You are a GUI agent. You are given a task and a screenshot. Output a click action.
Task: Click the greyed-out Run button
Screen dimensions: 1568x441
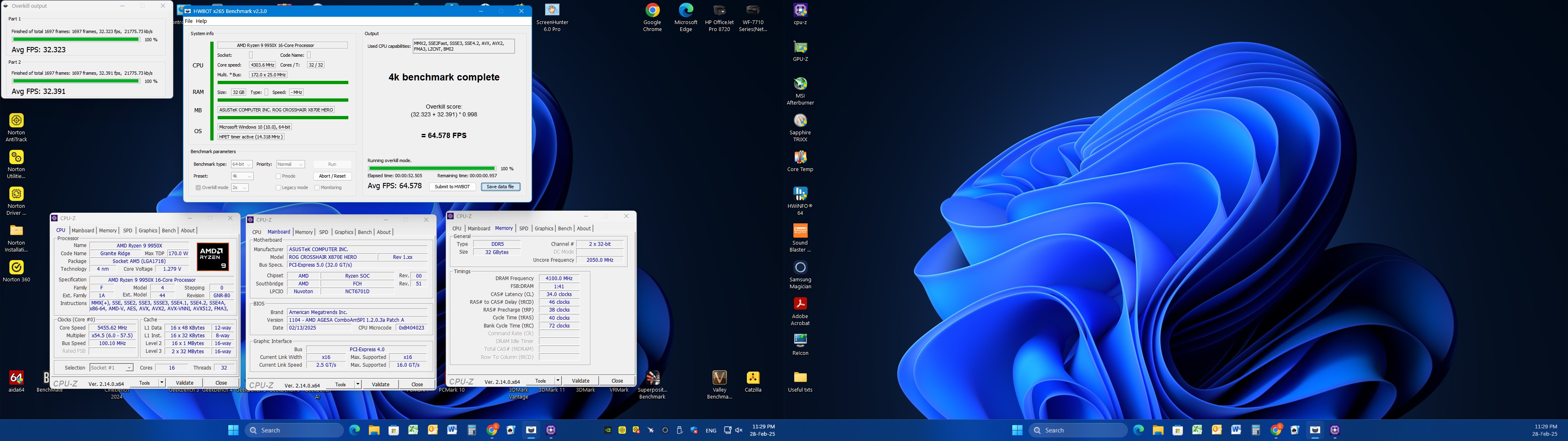(332, 165)
